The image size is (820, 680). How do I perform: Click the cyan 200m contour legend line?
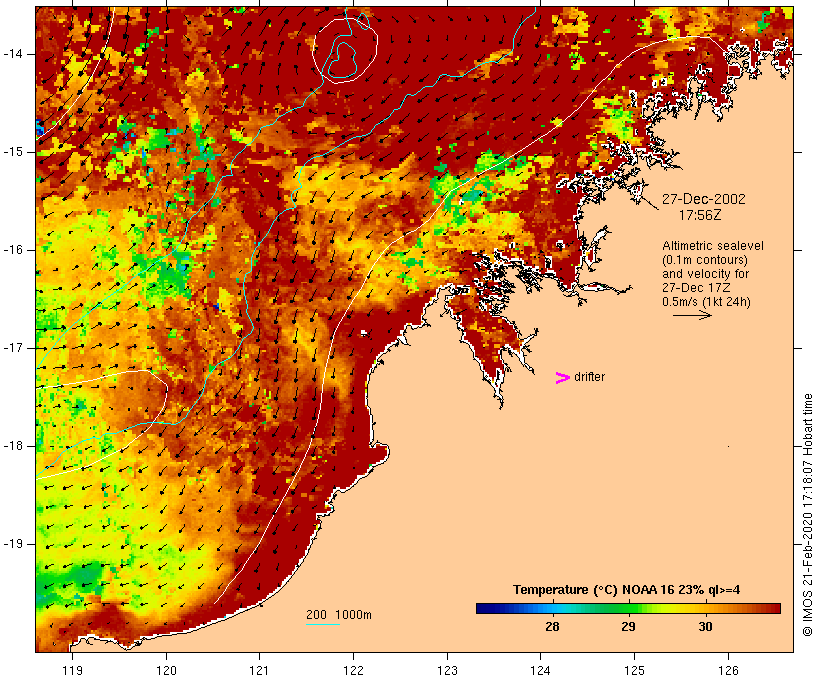tap(323, 625)
